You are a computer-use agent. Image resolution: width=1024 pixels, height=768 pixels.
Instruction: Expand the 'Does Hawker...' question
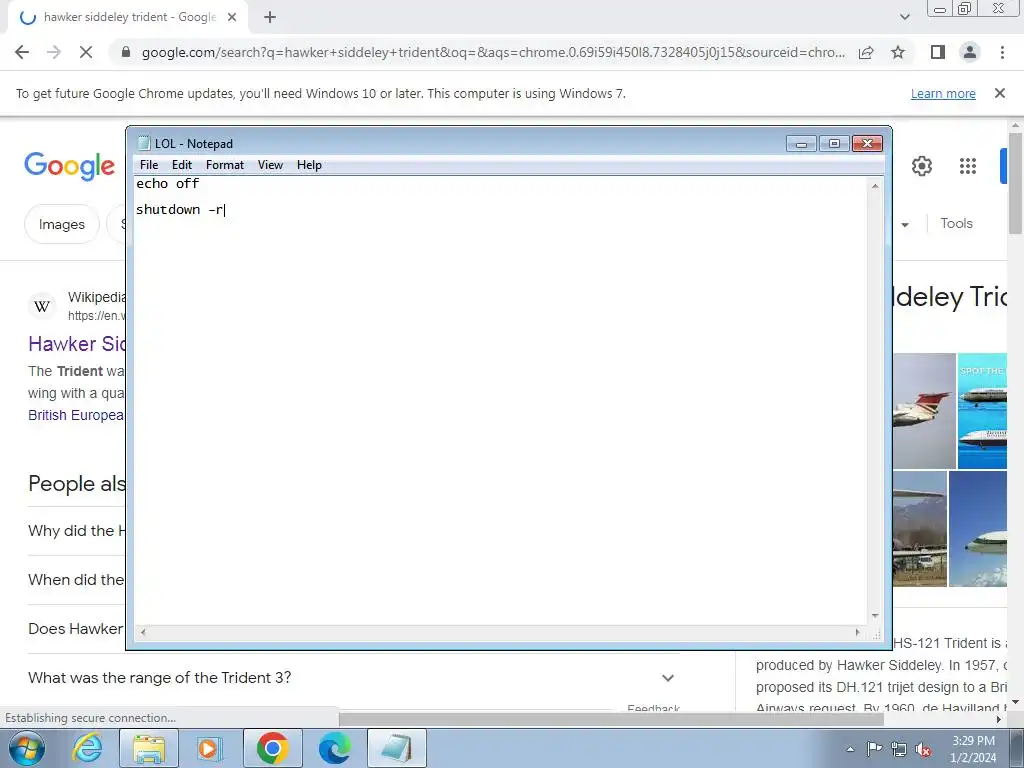[x=76, y=629]
